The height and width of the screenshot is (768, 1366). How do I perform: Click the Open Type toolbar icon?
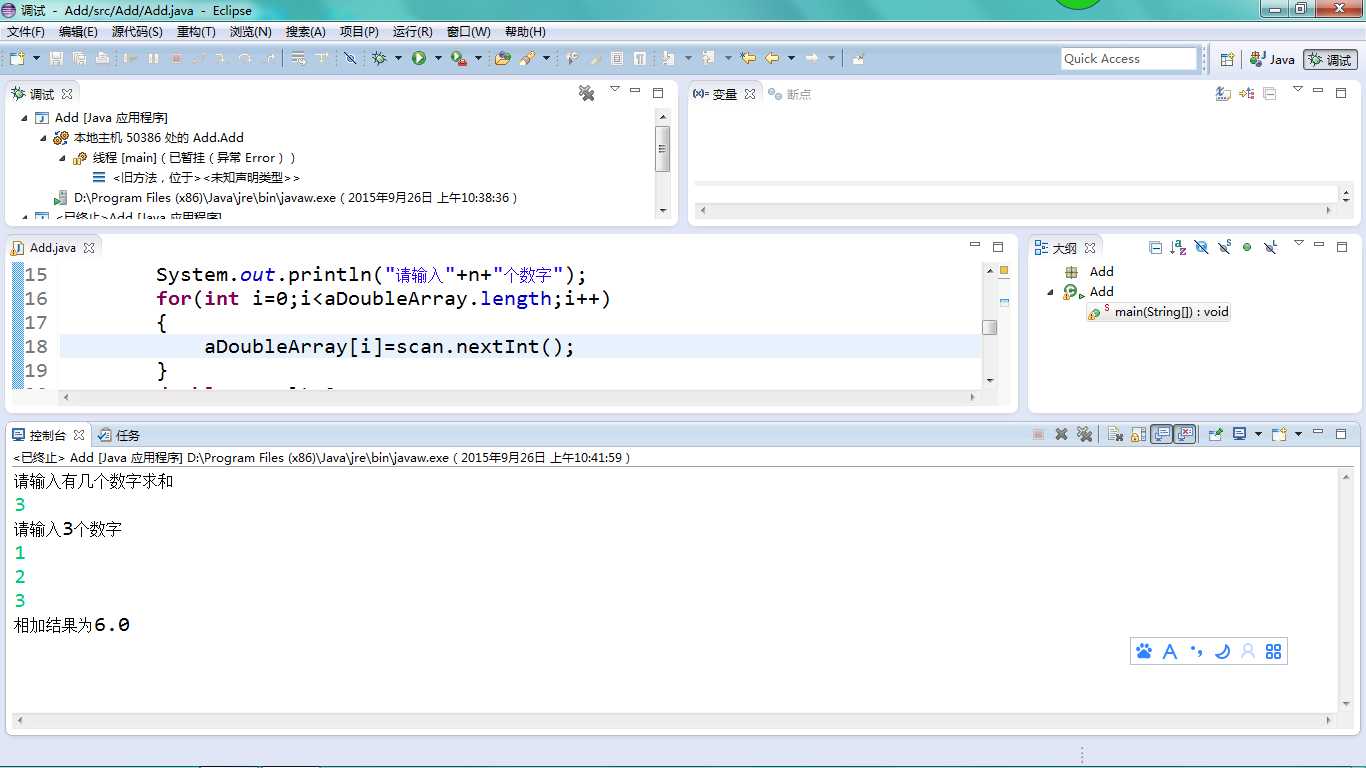502,58
